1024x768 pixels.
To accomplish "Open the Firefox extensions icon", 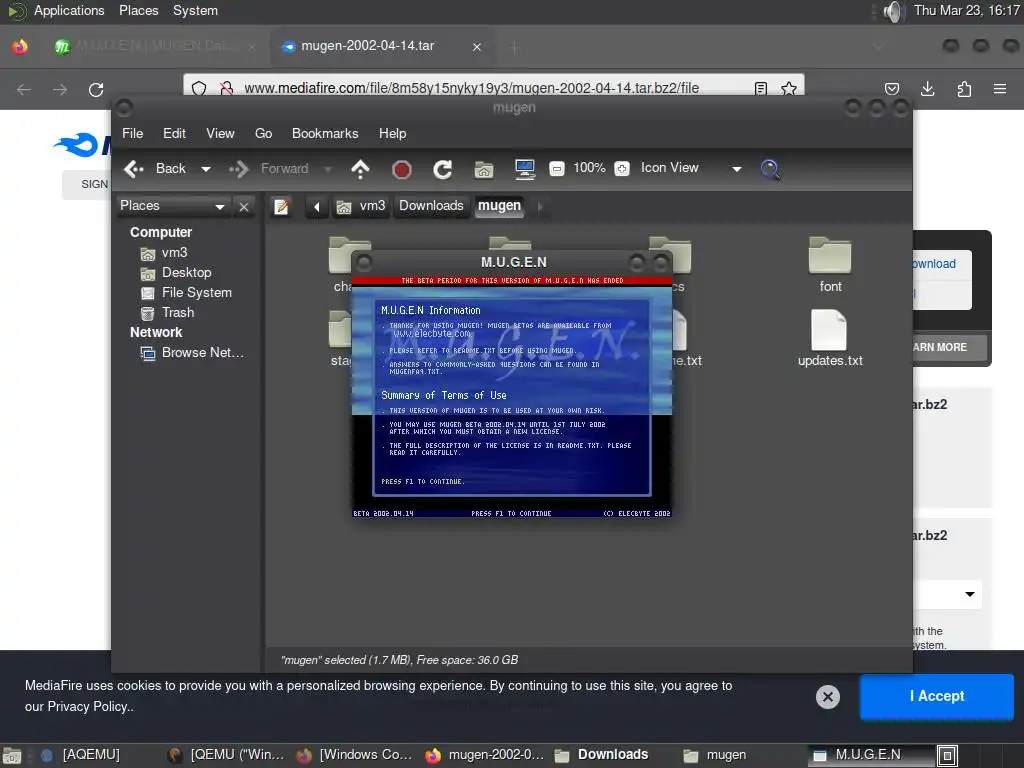I will pyautogui.click(x=964, y=89).
